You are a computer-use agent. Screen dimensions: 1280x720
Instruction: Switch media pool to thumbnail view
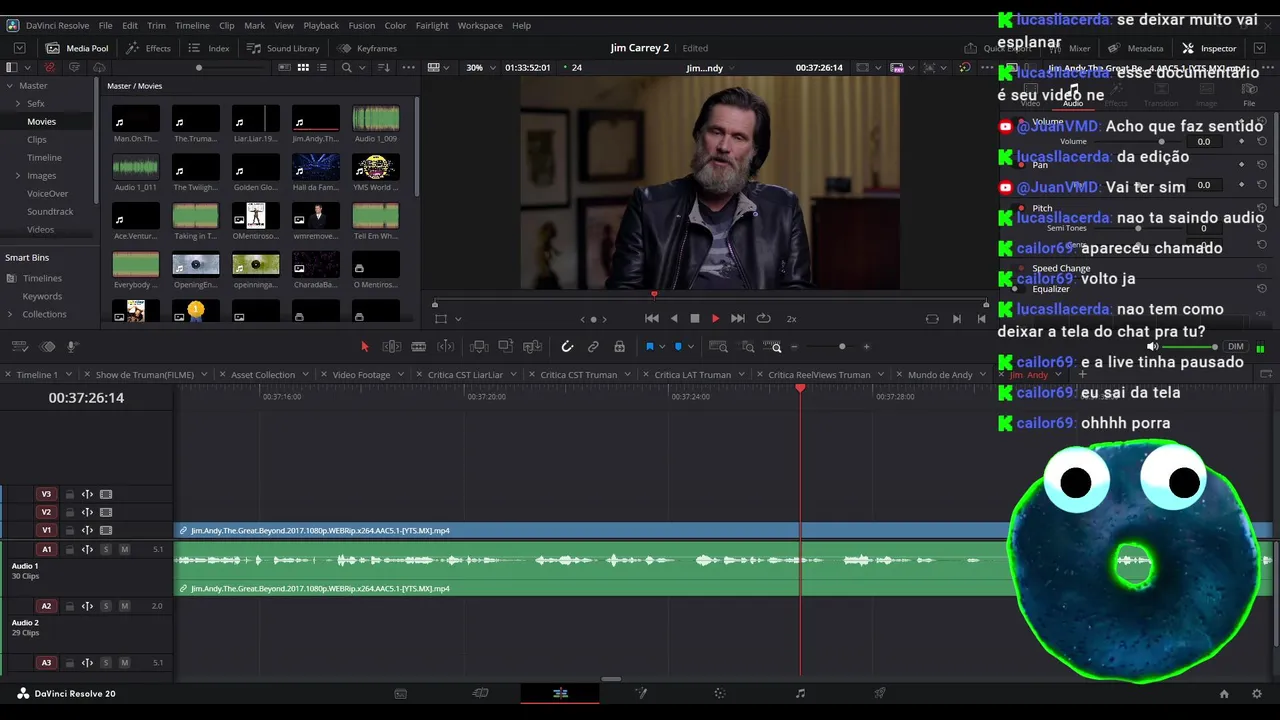tap(303, 67)
